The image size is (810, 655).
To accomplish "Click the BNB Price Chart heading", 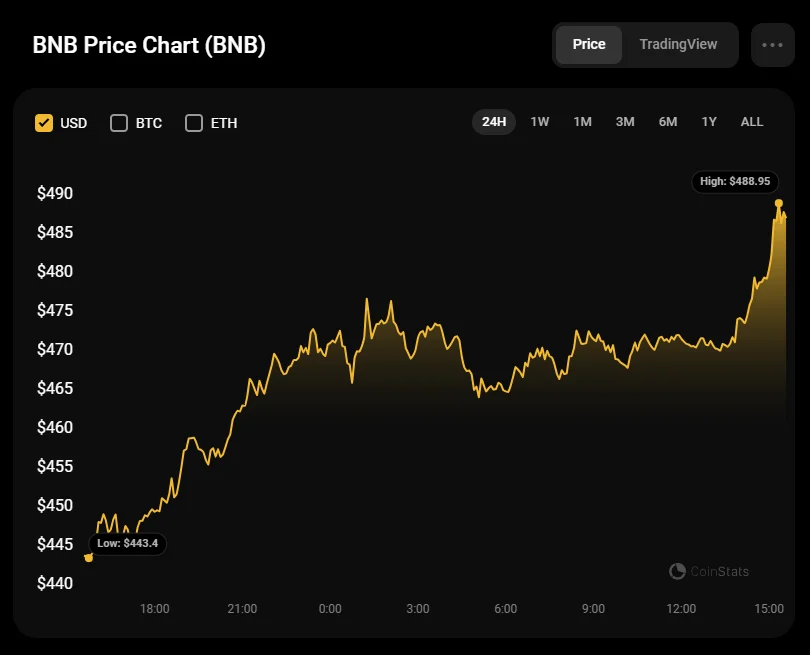I will (149, 46).
